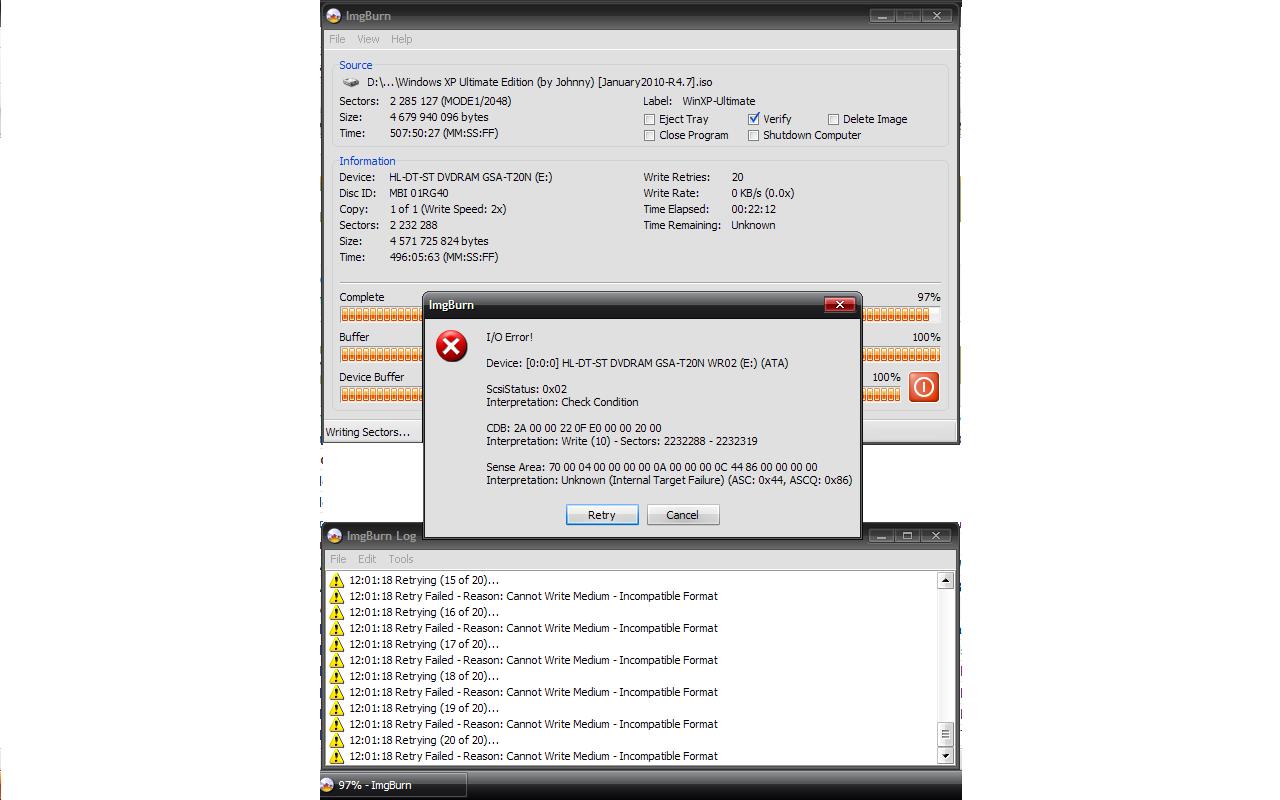Click warning icon beside Retrying (17 of 20)
This screenshot has width=1280, height=800.
click(x=337, y=644)
